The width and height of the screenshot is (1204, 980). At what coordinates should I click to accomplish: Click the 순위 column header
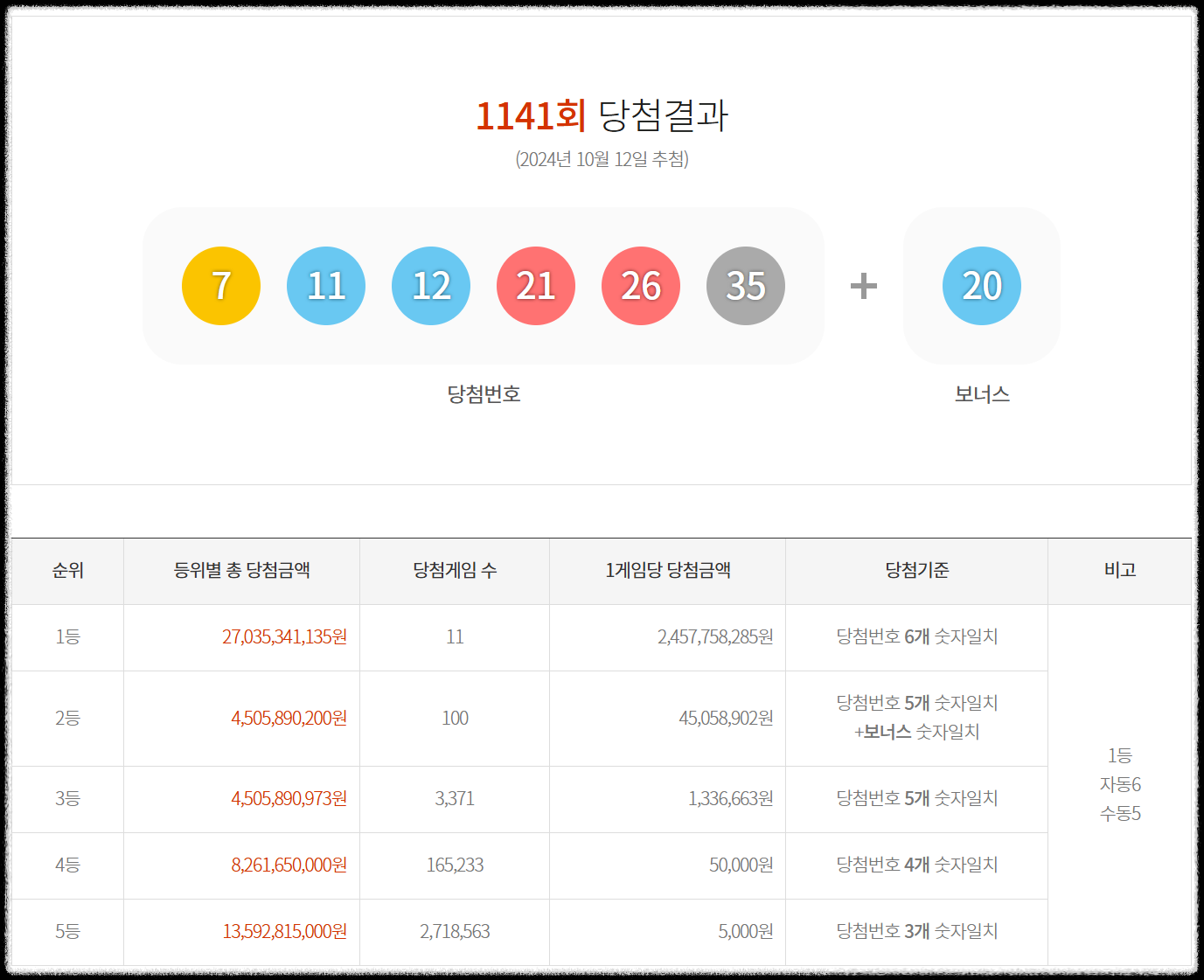67,571
